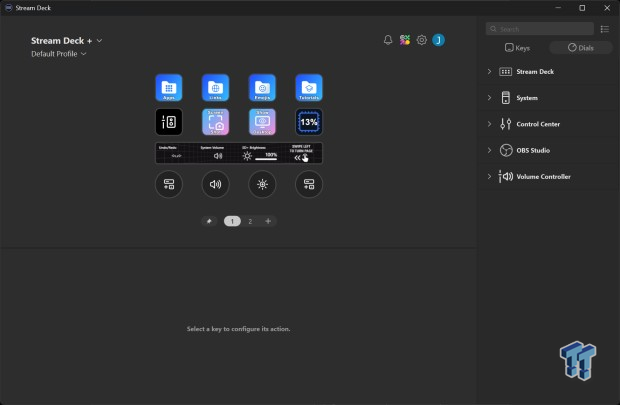Select the brightness sun dial
The width and height of the screenshot is (620, 405).
tap(262, 184)
